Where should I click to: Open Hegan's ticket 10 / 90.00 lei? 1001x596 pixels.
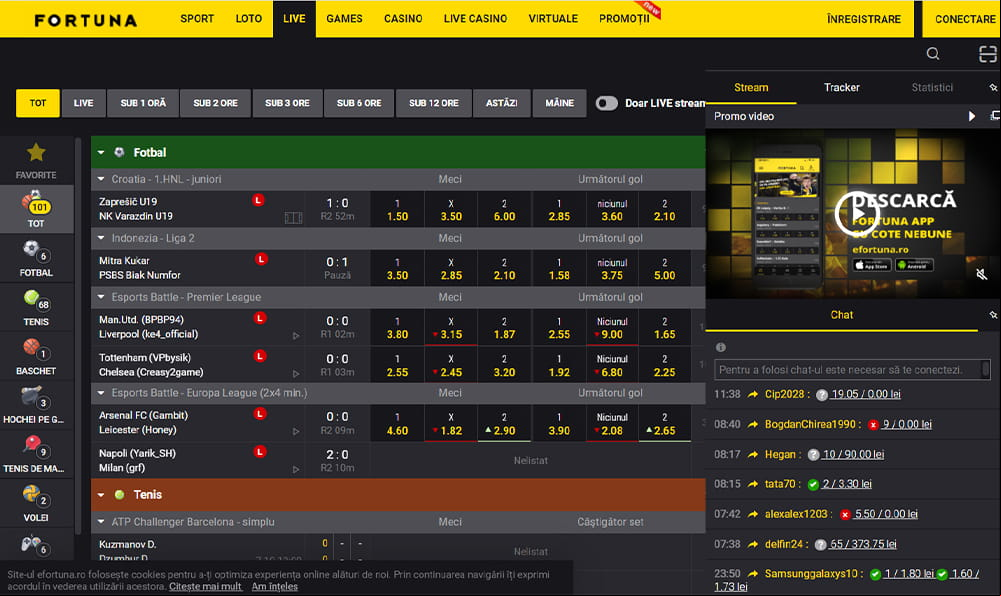pyautogui.click(x=853, y=454)
